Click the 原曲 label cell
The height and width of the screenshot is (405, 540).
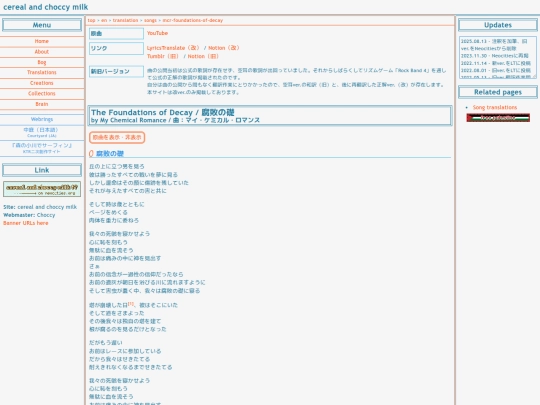click(116, 33)
